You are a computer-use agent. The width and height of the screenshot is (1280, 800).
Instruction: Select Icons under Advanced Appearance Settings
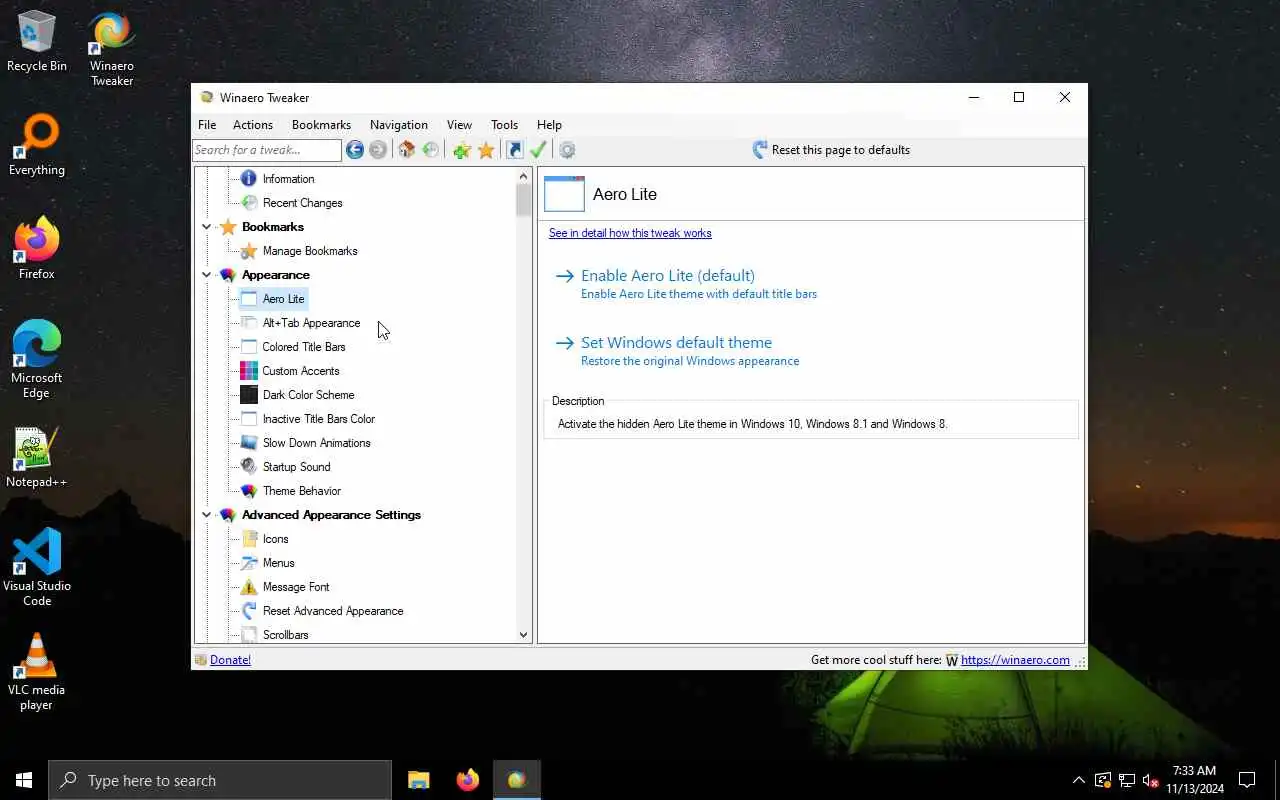click(x=275, y=539)
